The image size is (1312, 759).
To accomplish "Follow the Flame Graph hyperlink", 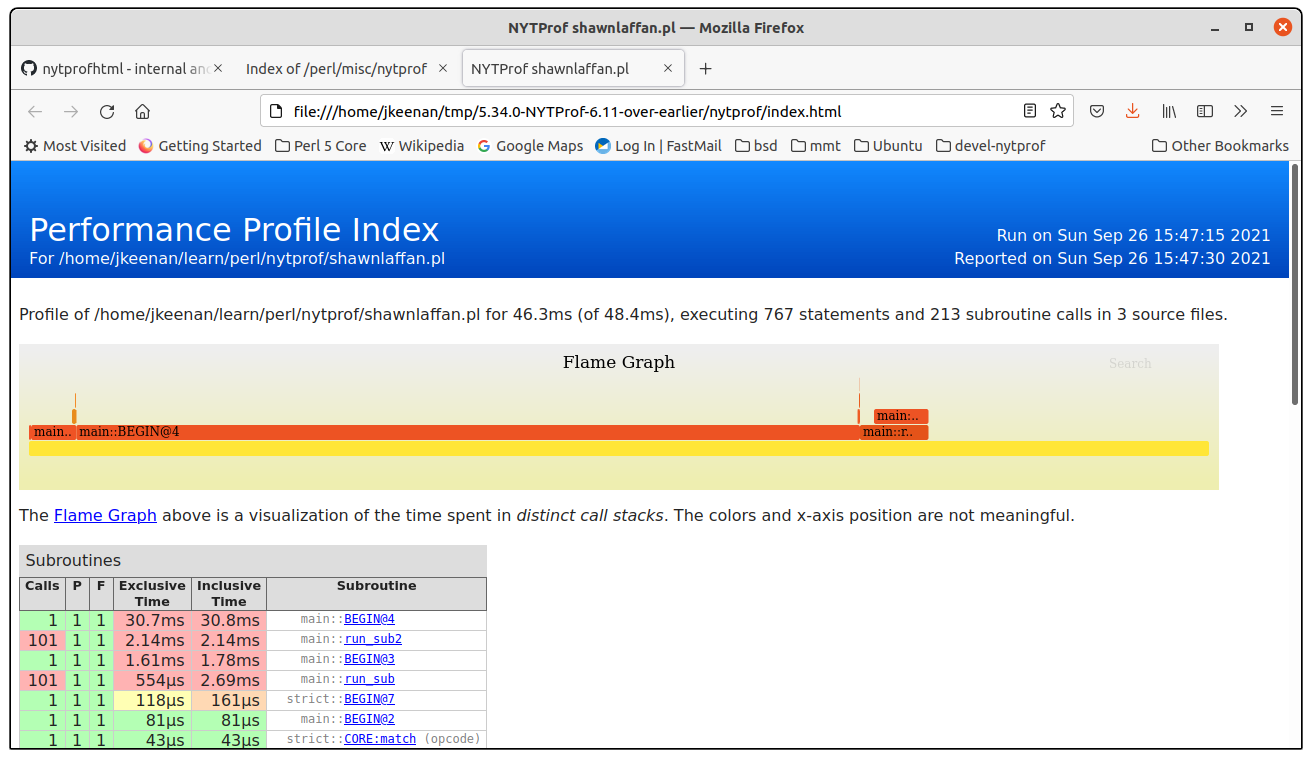I will tap(105, 516).
